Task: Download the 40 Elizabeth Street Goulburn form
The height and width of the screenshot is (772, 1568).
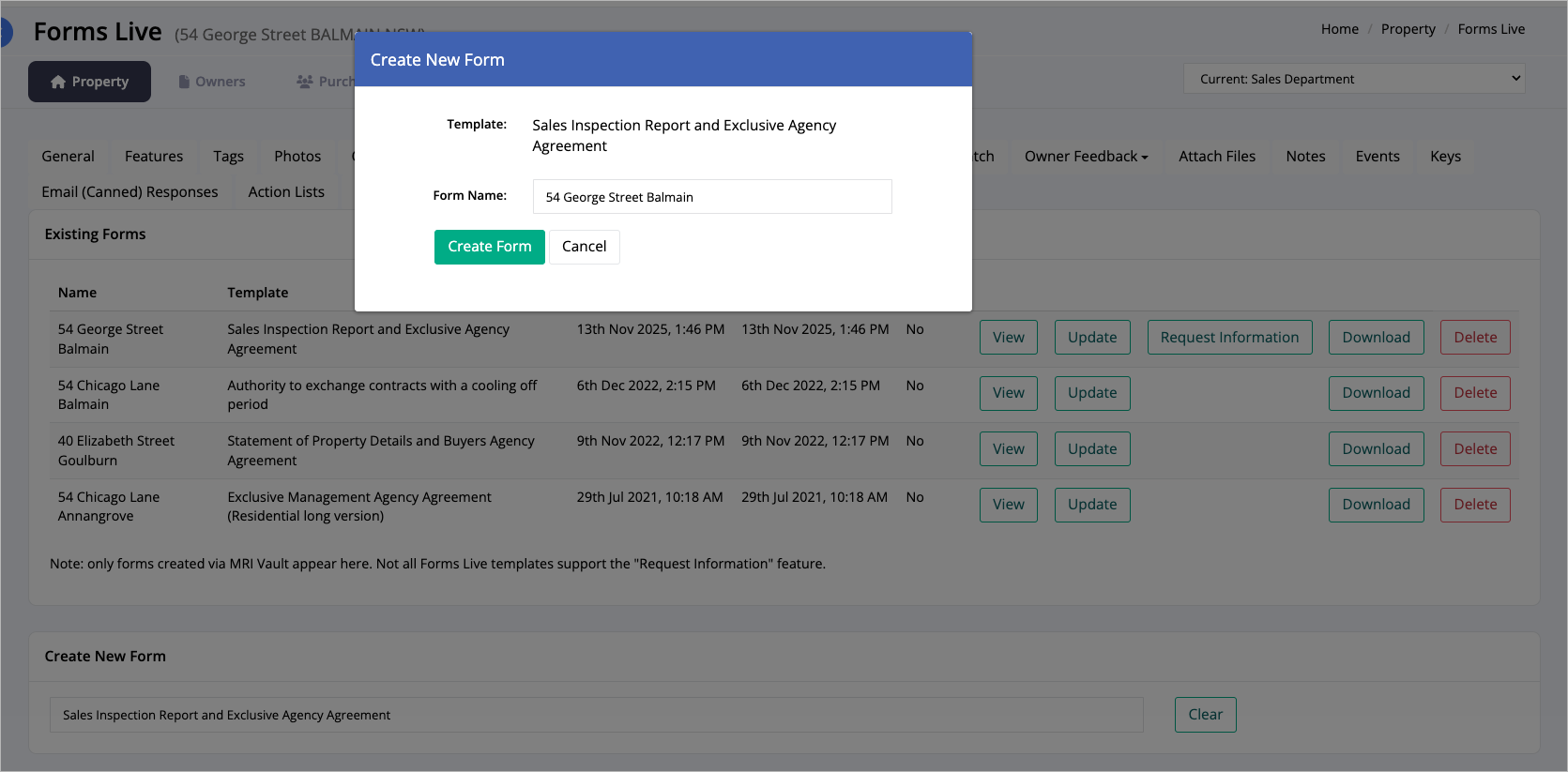Action: pos(1376,449)
